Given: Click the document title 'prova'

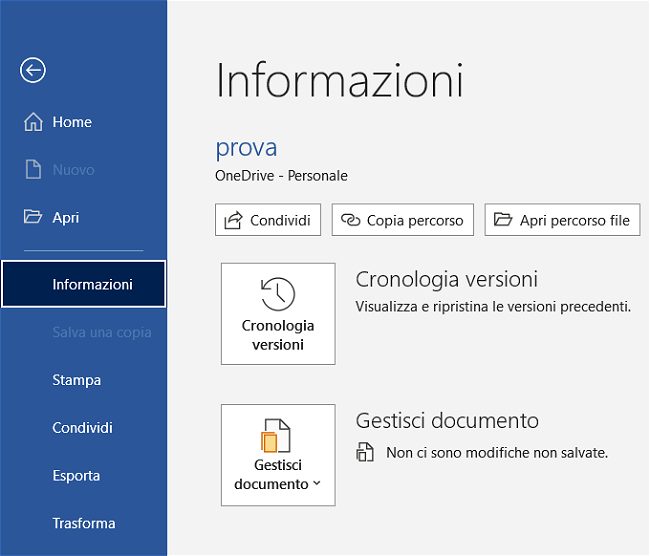Looking at the screenshot, I should pos(246,148).
